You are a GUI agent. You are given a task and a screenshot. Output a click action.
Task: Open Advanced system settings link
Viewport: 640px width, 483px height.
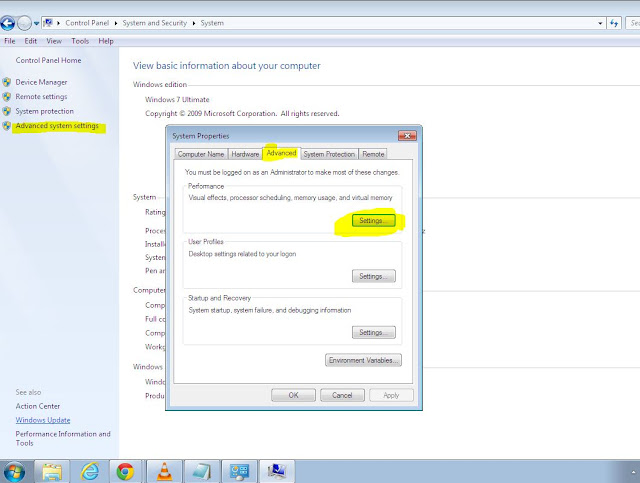(x=57, y=125)
